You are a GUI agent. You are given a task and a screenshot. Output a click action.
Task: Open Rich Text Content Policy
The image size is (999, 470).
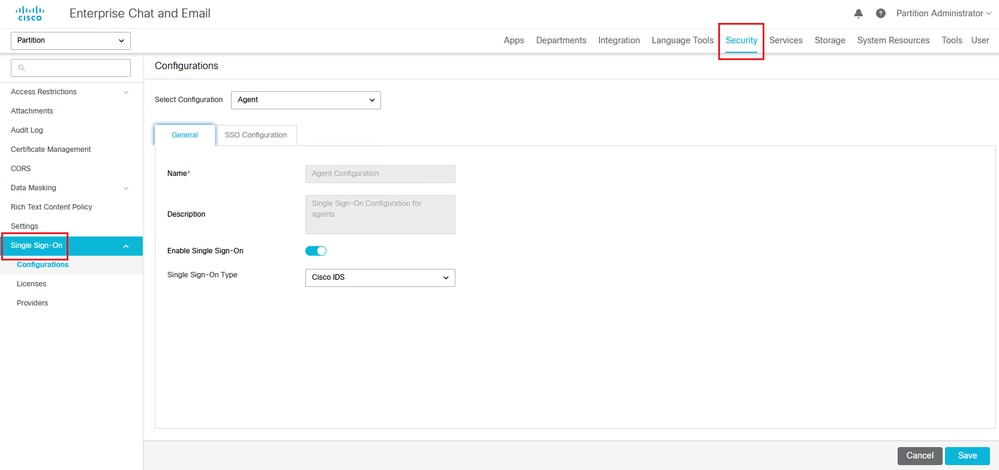(52, 207)
